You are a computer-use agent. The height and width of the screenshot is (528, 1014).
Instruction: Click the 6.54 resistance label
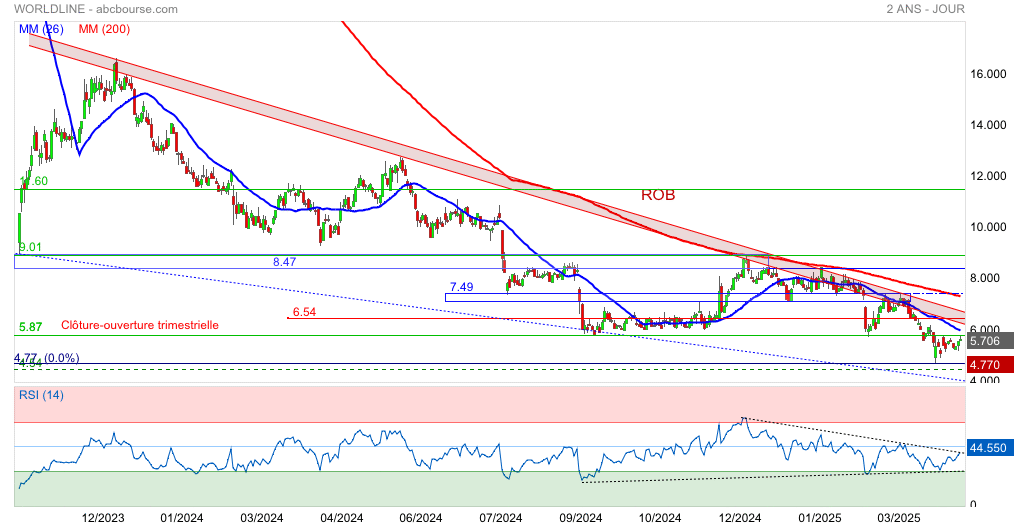[305, 312]
